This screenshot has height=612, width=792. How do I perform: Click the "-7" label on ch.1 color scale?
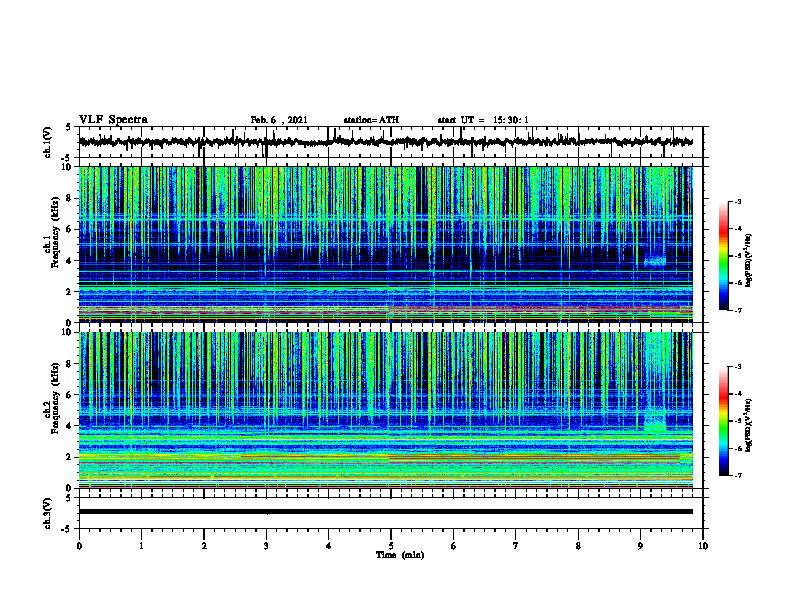[738, 310]
